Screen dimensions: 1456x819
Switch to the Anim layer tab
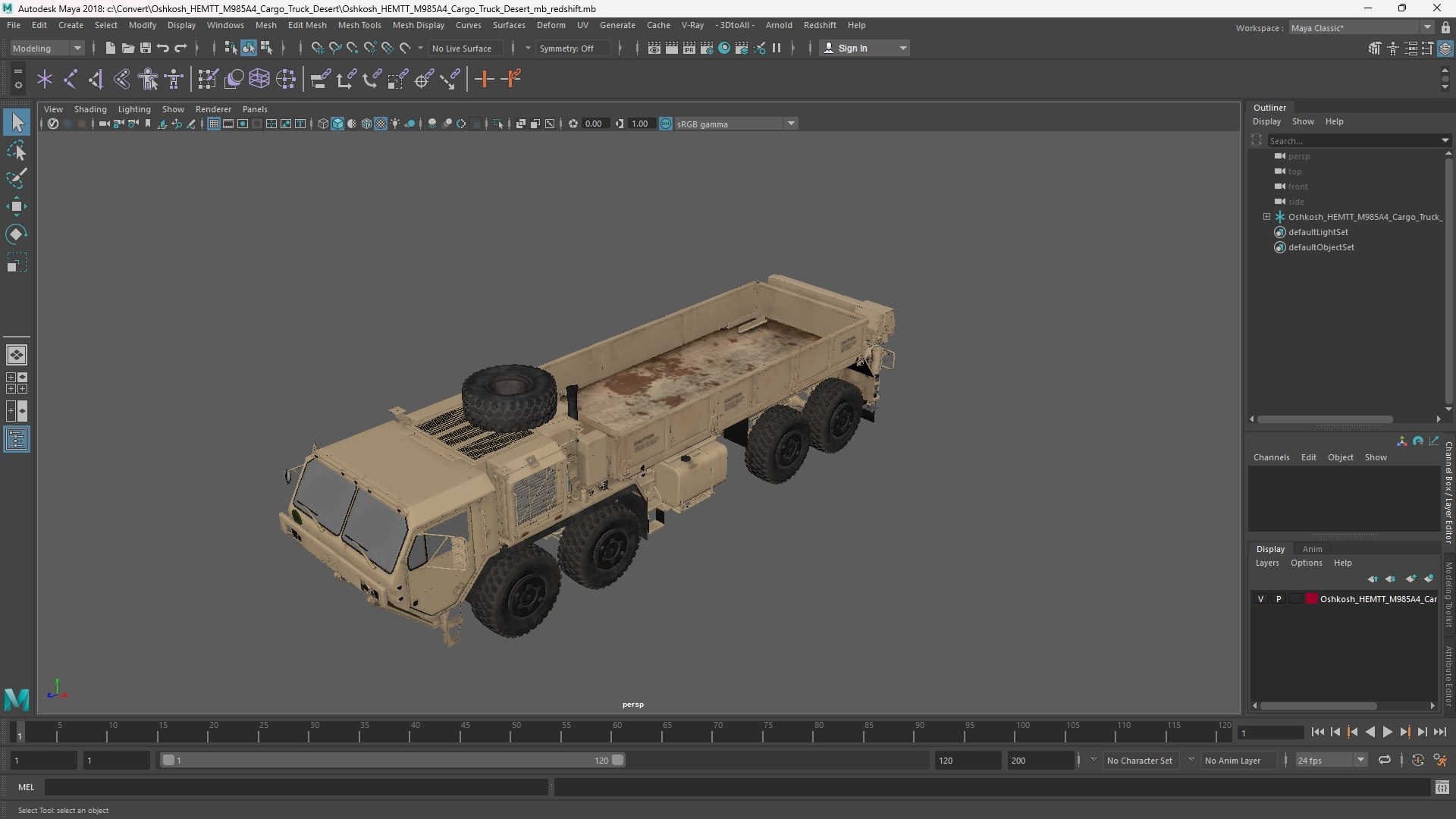(1312, 549)
